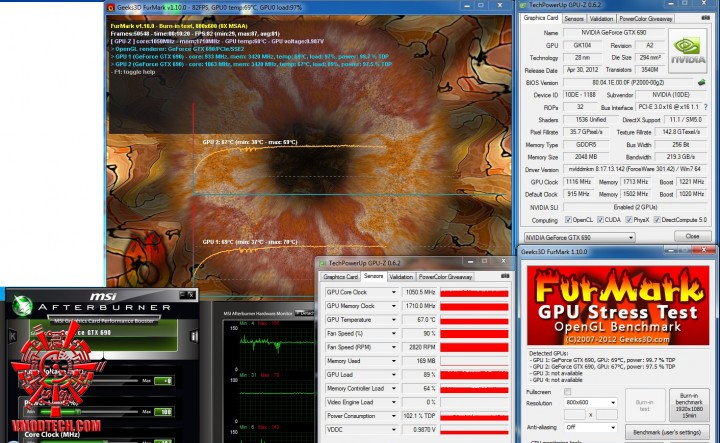Toggle the CUDA checkbox

[x=600, y=220]
